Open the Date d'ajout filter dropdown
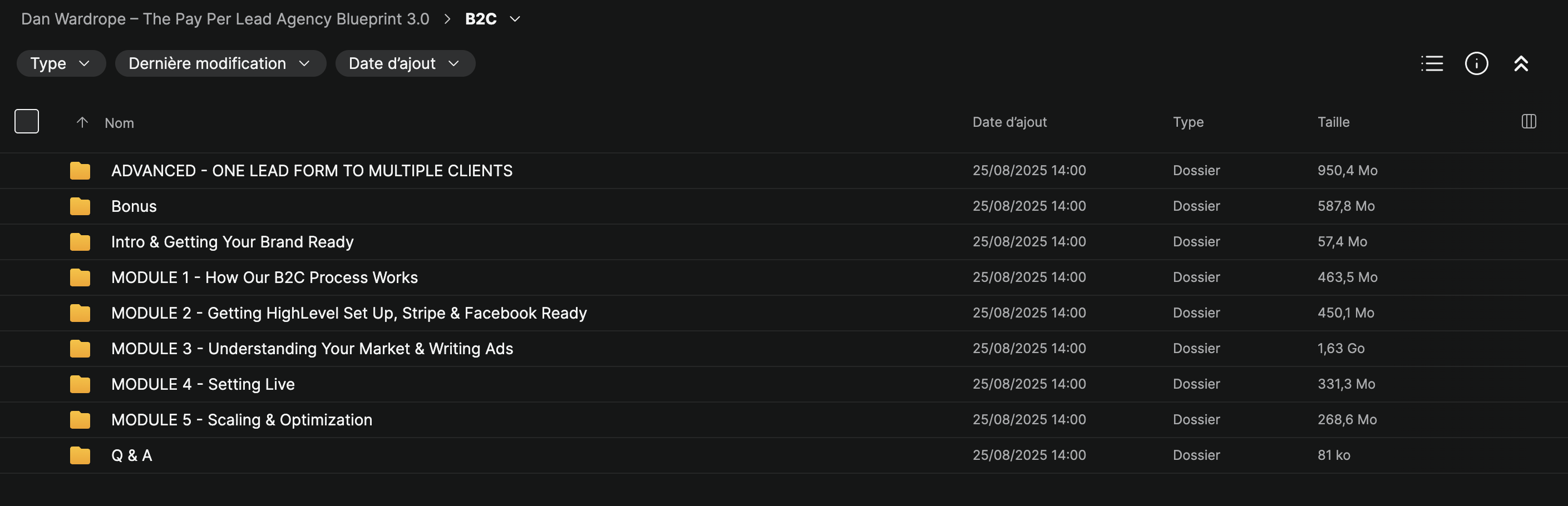 pos(405,63)
